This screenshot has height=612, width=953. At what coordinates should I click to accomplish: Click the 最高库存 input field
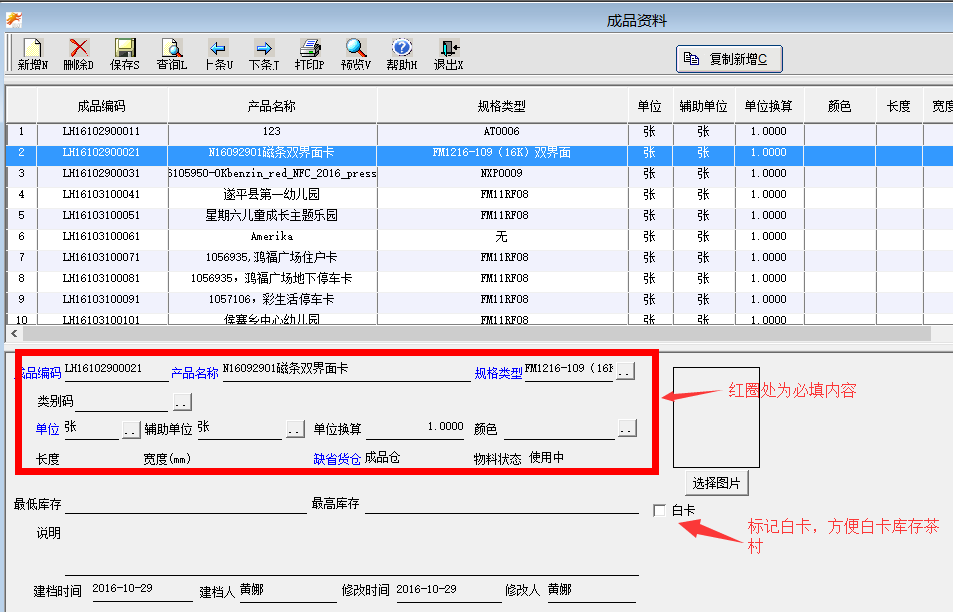501,504
